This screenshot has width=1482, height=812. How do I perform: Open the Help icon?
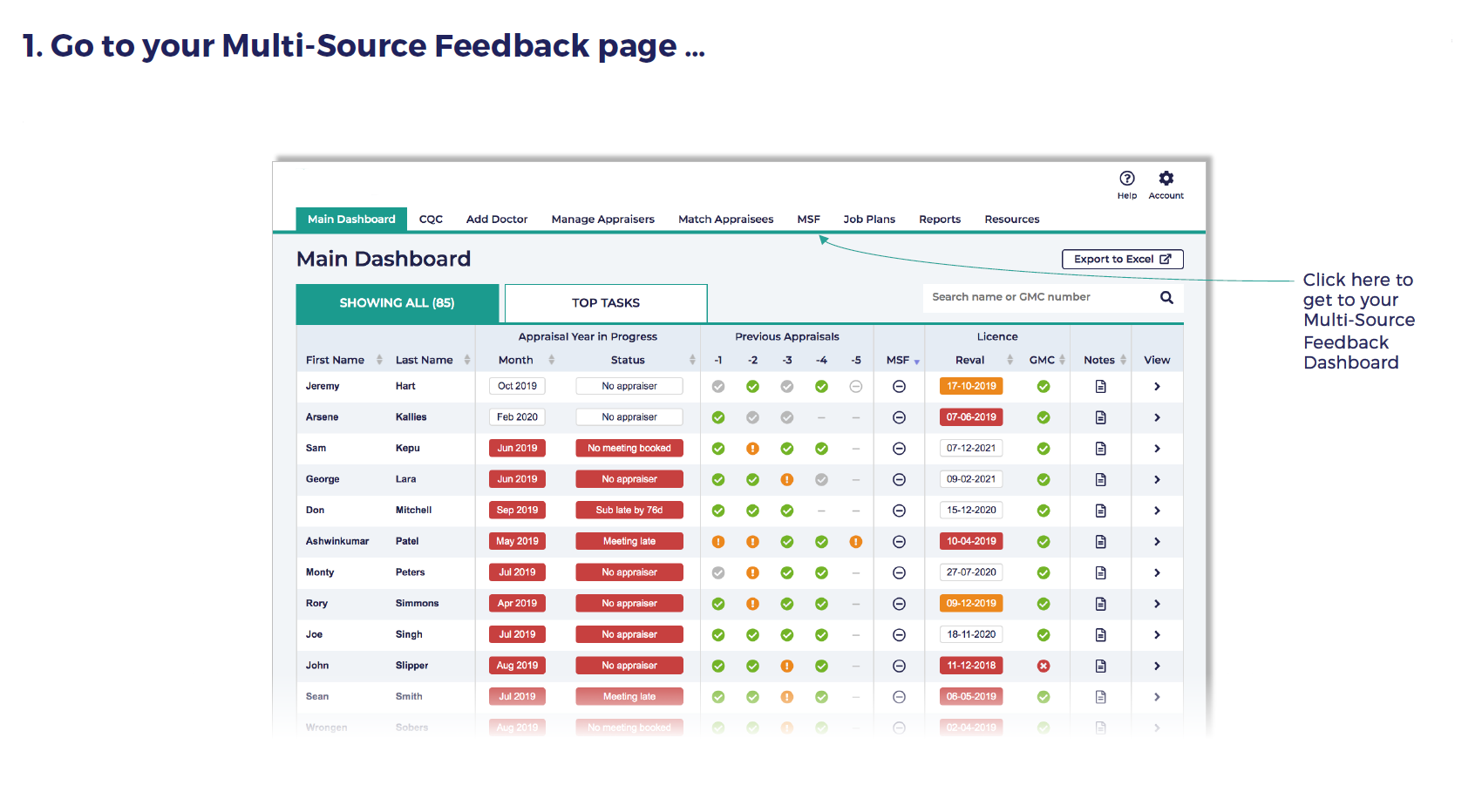click(x=1126, y=179)
